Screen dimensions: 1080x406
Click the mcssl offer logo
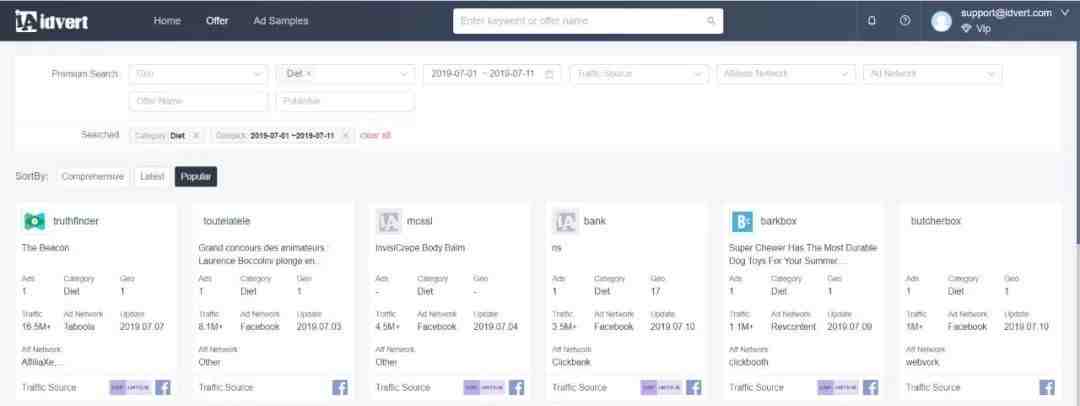tap(388, 221)
